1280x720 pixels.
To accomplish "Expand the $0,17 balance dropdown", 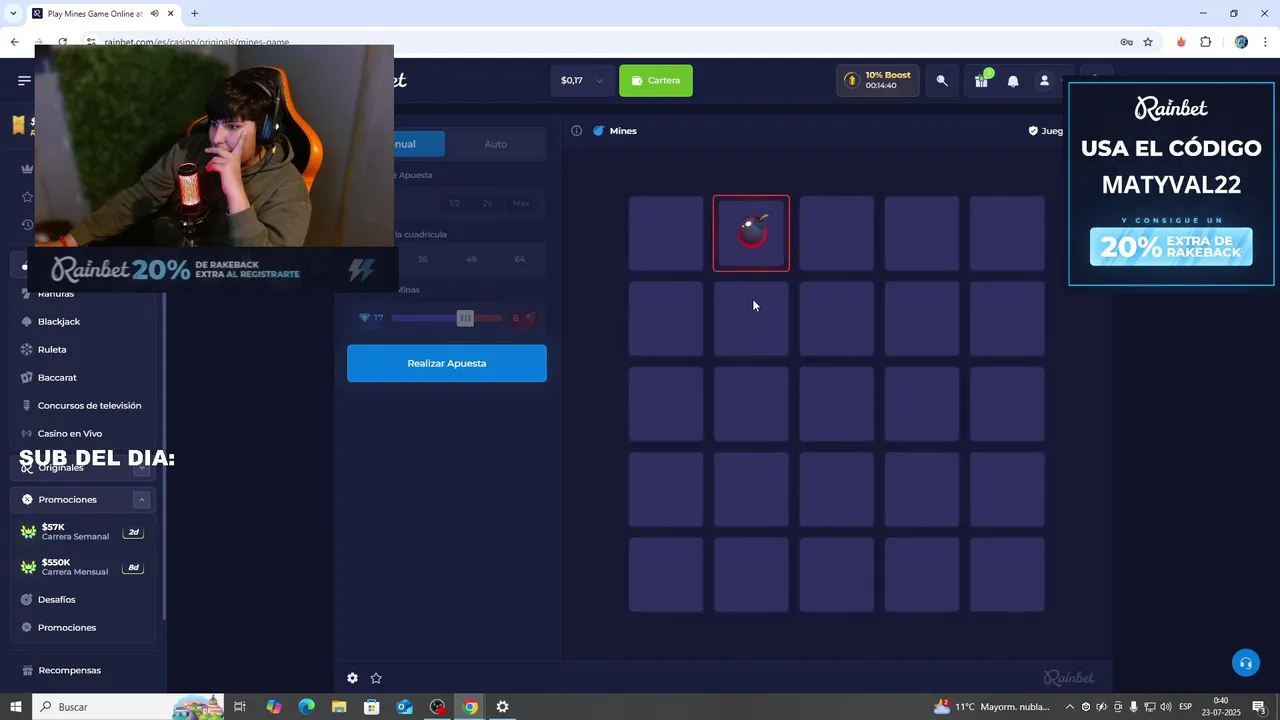I will (582, 80).
